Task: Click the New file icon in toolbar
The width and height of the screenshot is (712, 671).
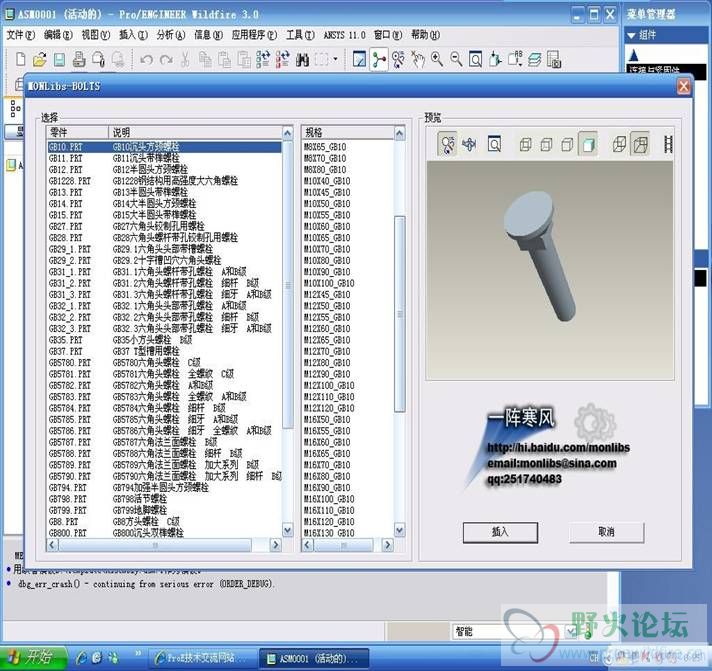Action: pyautogui.click(x=20, y=59)
